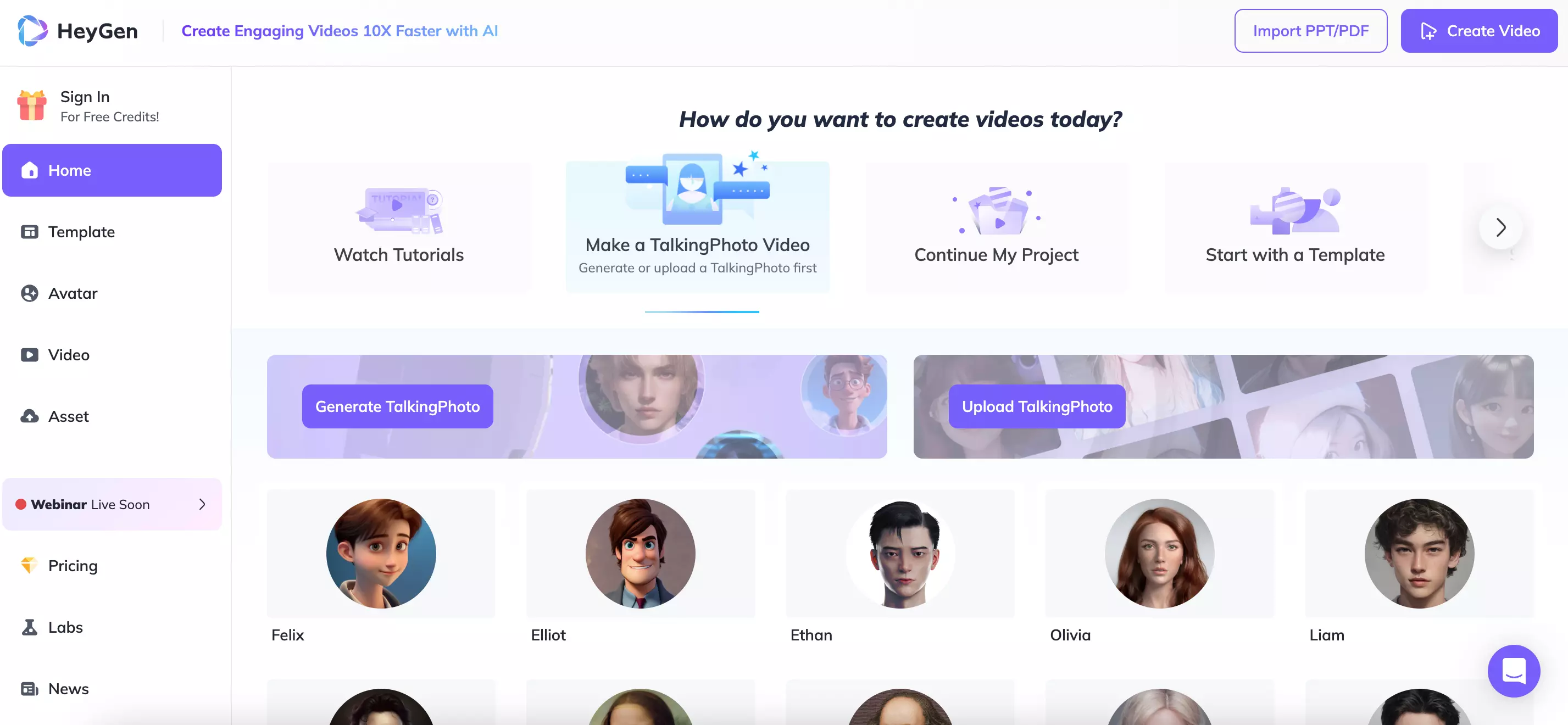Open the Import PPT/PDF dropdown
Viewport: 1568px width, 725px height.
click(x=1311, y=30)
